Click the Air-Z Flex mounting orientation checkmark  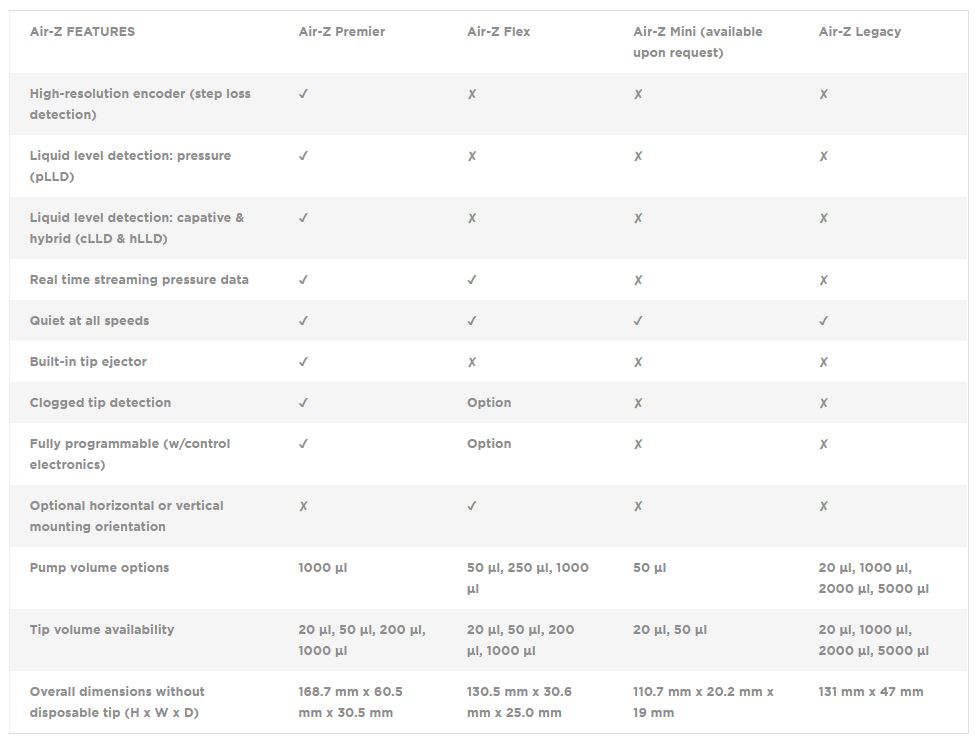(x=472, y=506)
